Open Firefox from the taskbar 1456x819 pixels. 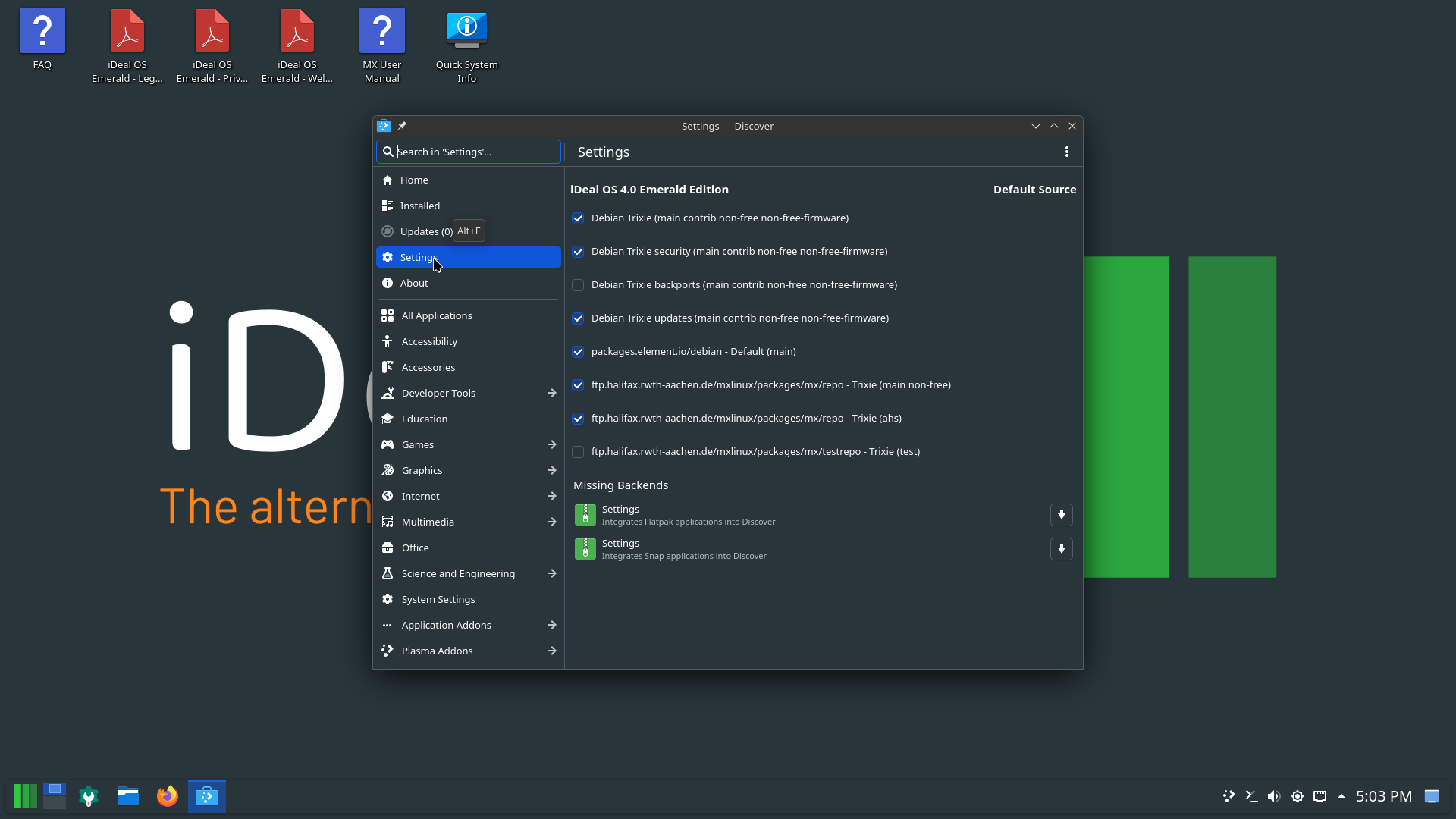point(167,796)
